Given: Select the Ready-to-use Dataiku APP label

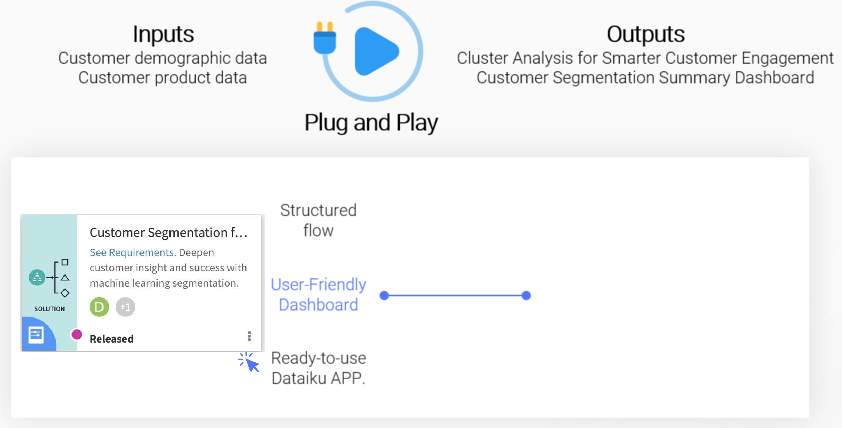Looking at the screenshot, I should tap(318, 368).
